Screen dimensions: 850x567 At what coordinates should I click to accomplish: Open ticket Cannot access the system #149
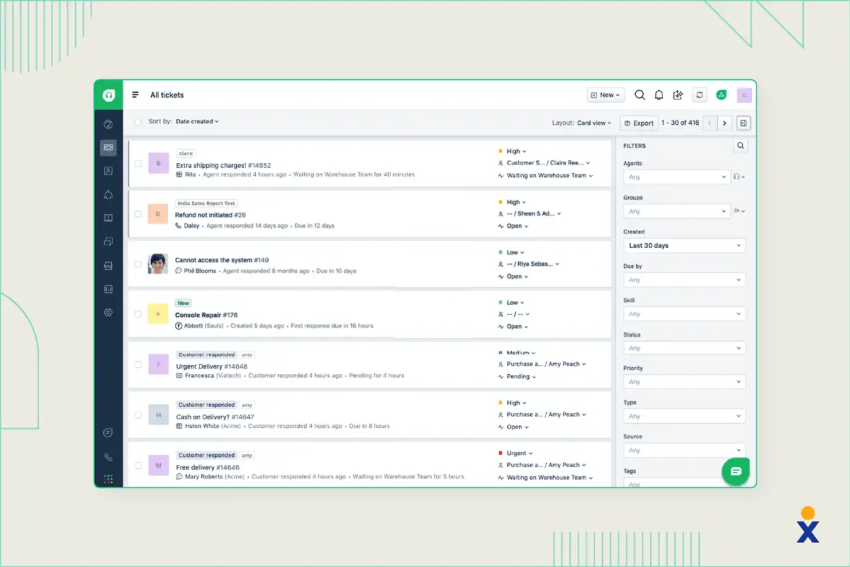click(x=222, y=260)
